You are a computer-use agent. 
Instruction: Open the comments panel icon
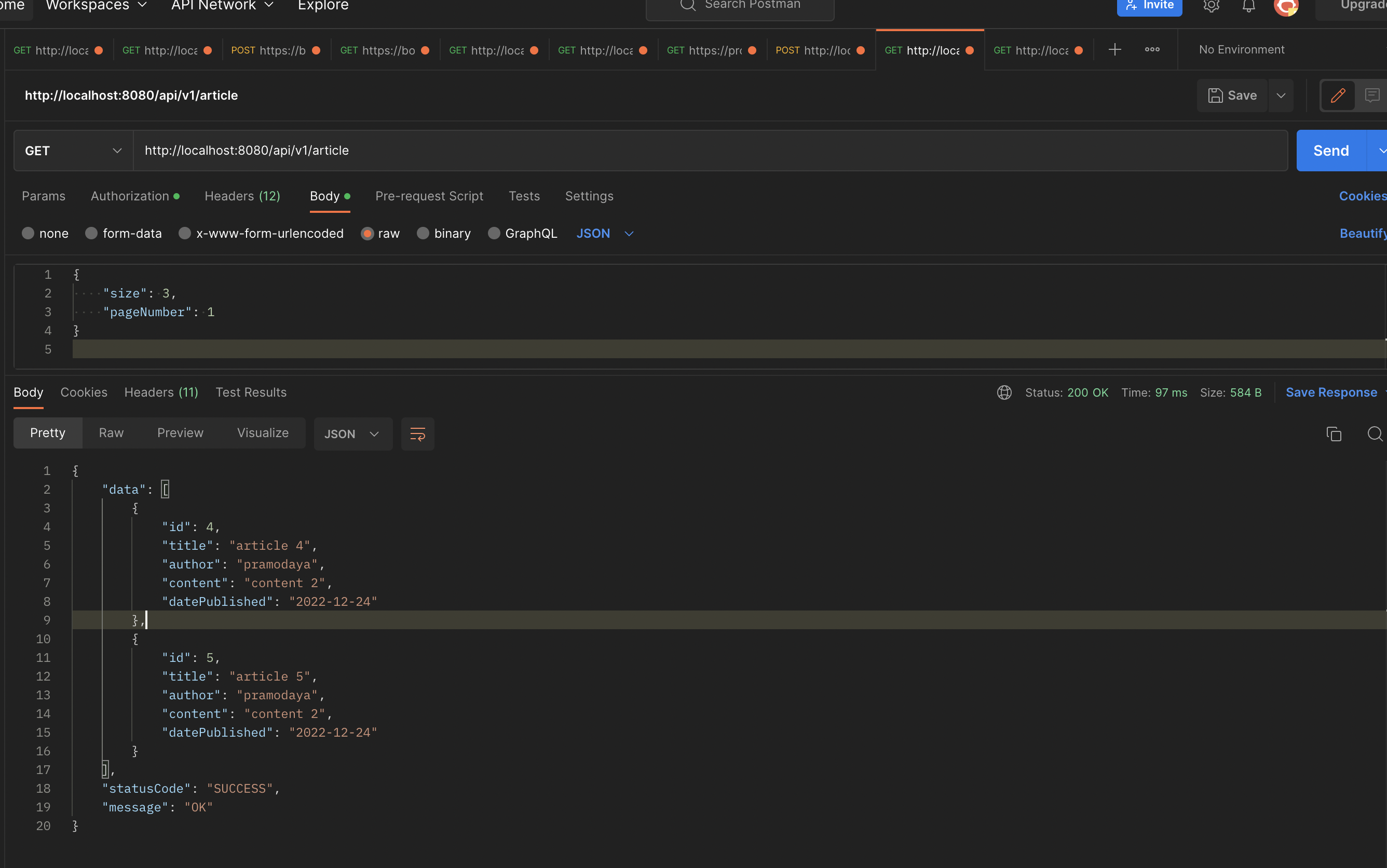[1372, 96]
